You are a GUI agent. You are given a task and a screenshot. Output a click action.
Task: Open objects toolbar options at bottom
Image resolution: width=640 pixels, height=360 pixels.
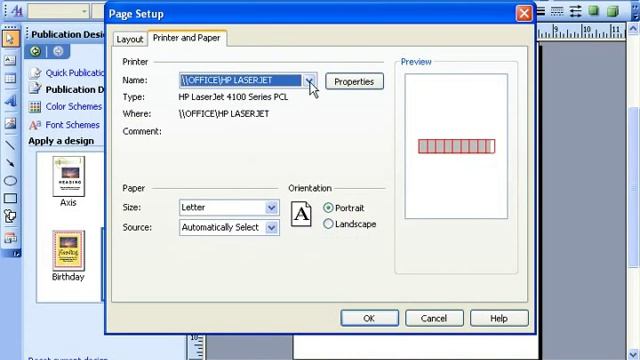[16, 253]
